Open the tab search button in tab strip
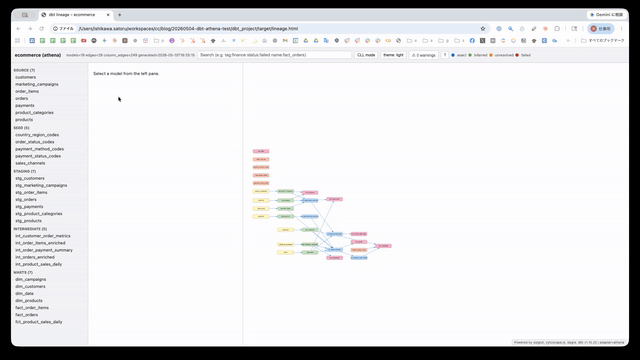The height and width of the screenshot is (360, 640). coord(25,15)
